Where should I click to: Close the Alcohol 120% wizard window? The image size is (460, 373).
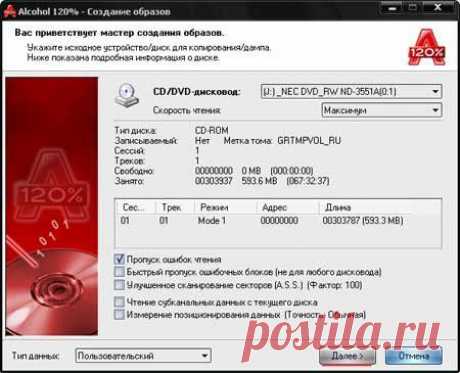pyautogui.click(x=438, y=8)
